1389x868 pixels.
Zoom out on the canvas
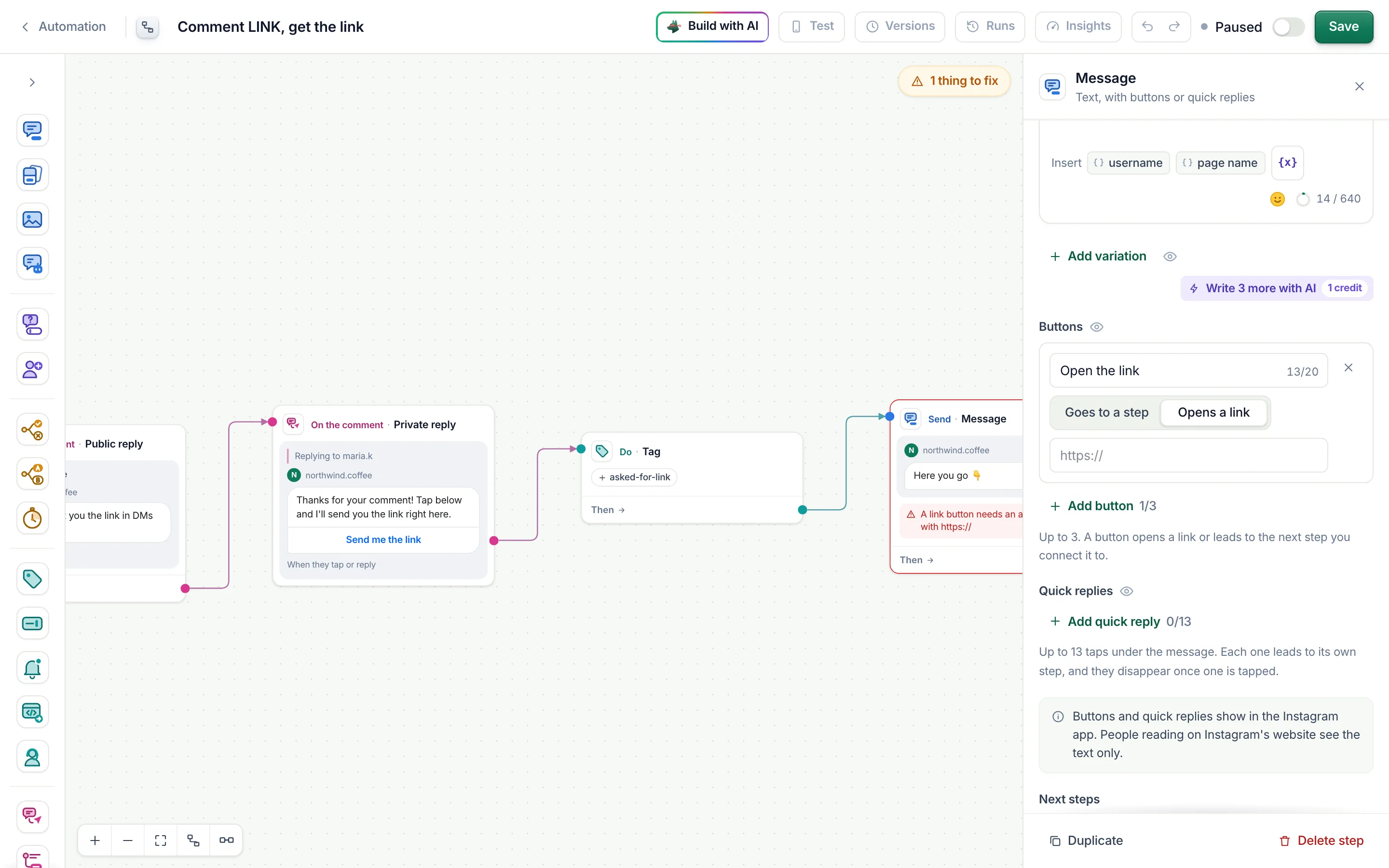coord(127,841)
